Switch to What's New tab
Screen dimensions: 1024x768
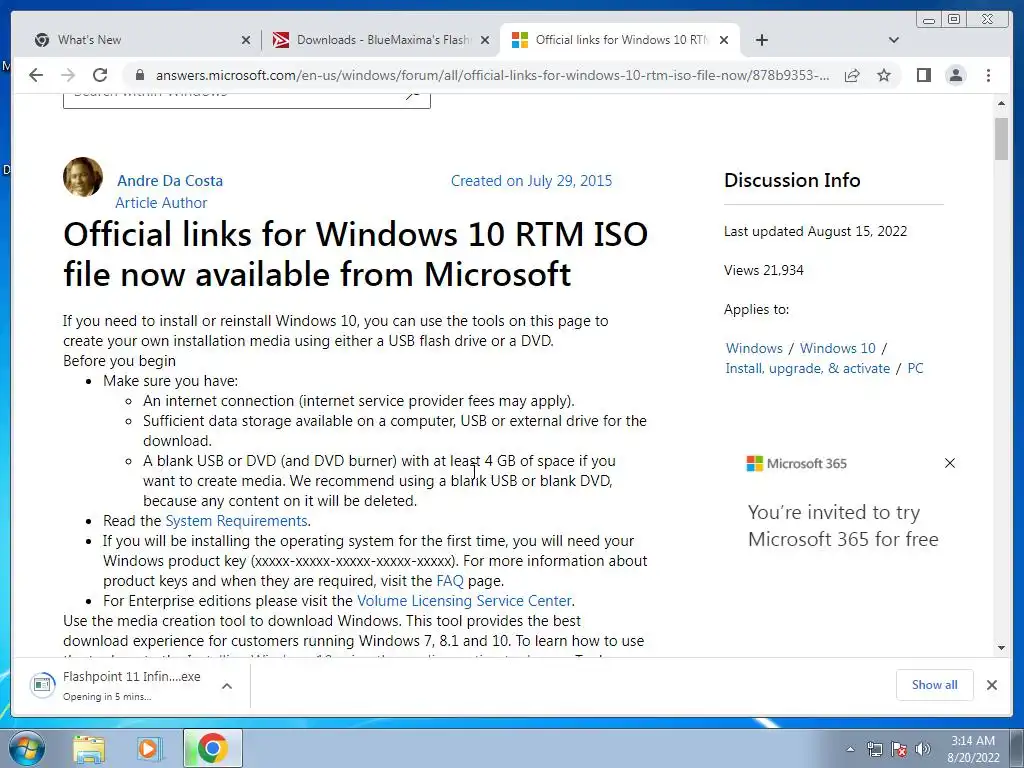point(138,40)
